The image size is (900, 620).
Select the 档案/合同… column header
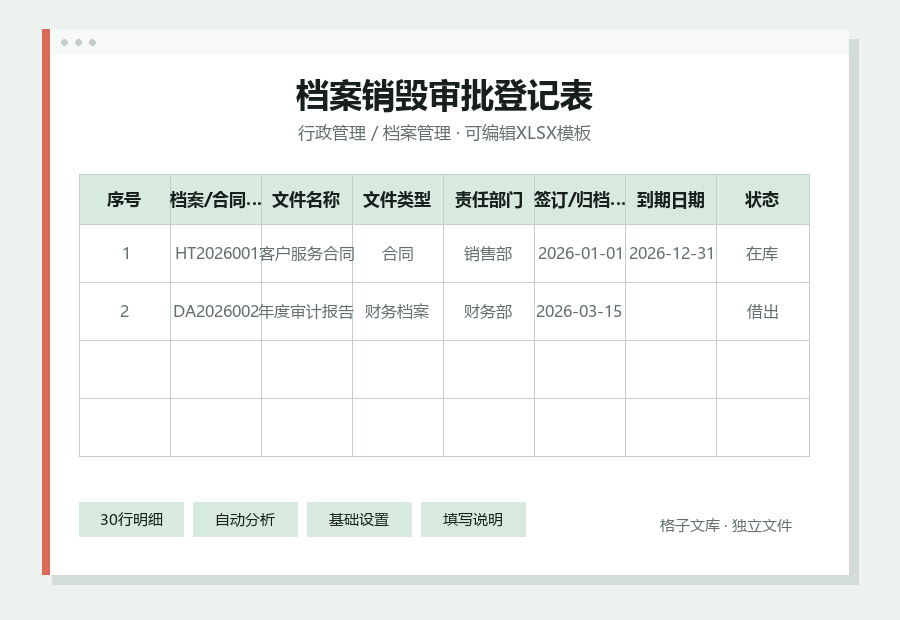tap(216, 200)
